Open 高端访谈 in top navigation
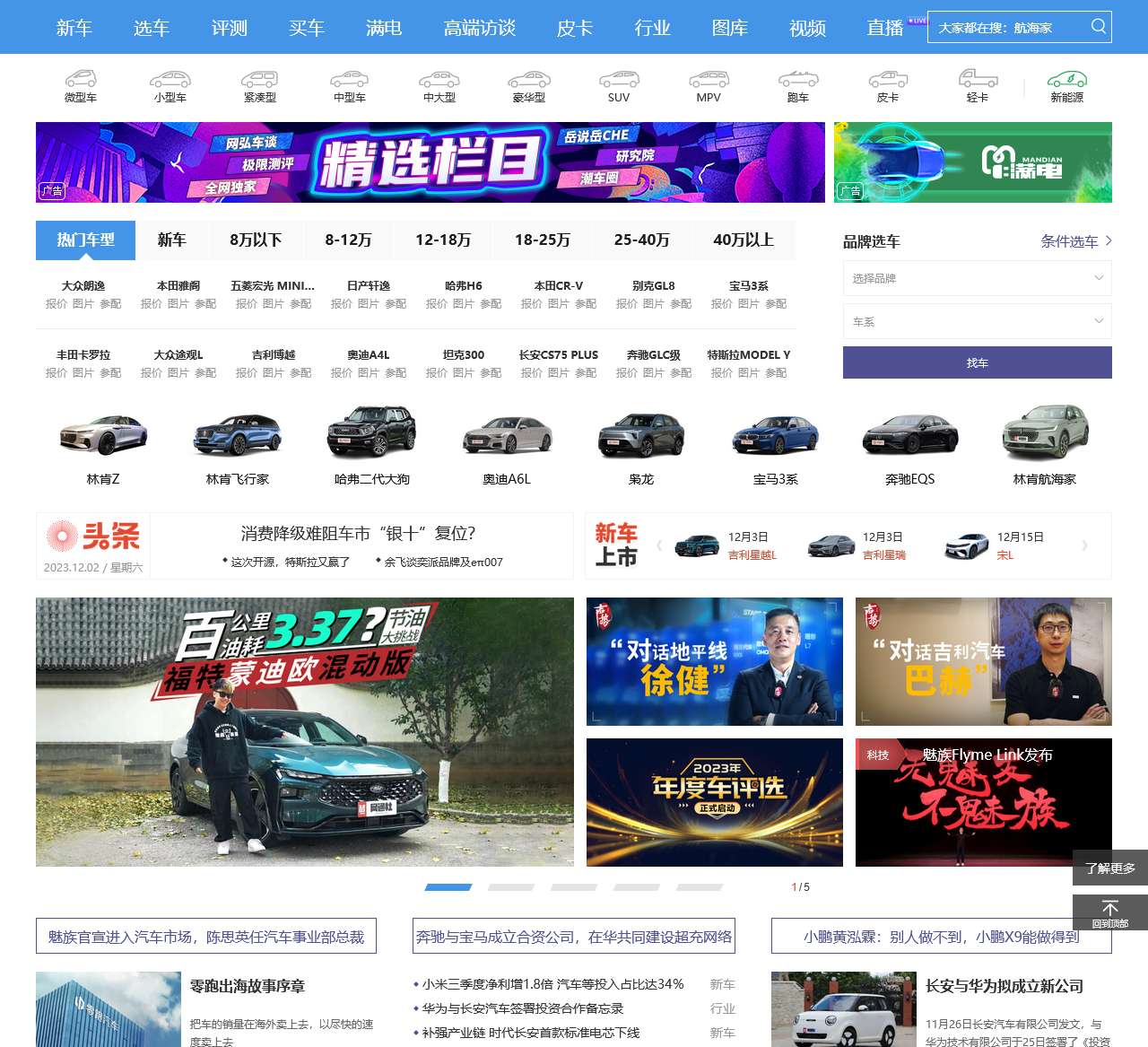 coord(480,28)
